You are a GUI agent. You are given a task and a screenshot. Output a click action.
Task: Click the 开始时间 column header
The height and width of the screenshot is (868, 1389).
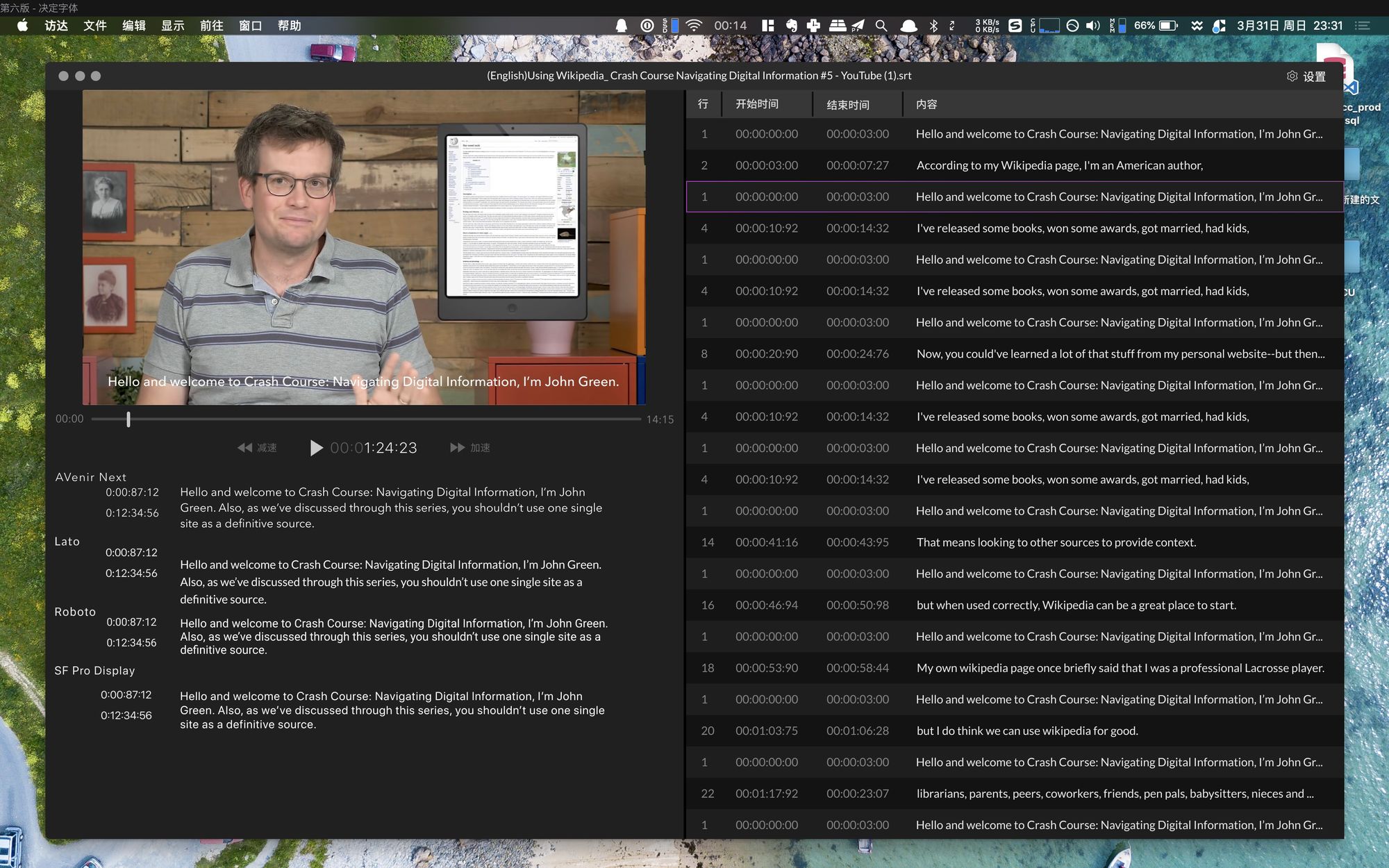(x=757, y=104)
